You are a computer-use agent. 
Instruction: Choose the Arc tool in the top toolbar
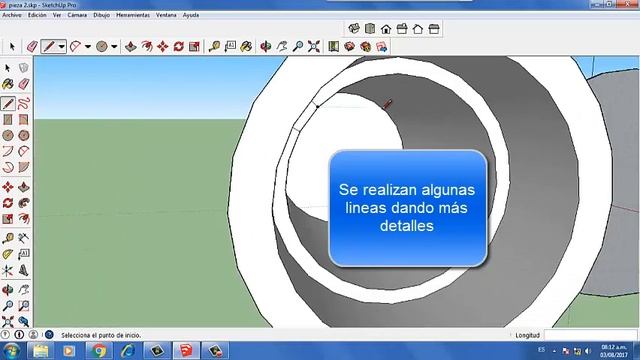coord(75,47)
